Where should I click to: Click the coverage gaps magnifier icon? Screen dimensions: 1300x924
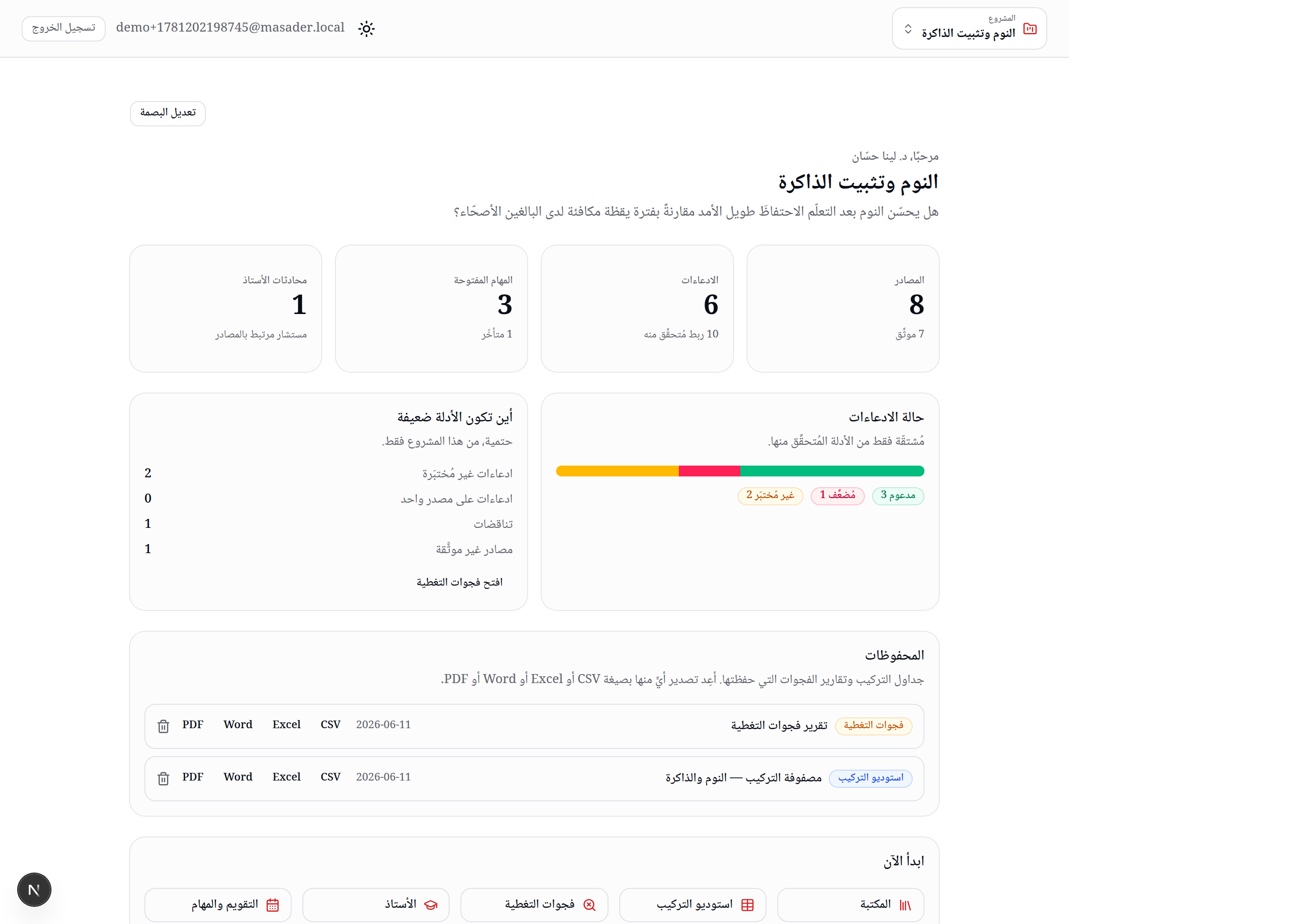tap(589, 905)
